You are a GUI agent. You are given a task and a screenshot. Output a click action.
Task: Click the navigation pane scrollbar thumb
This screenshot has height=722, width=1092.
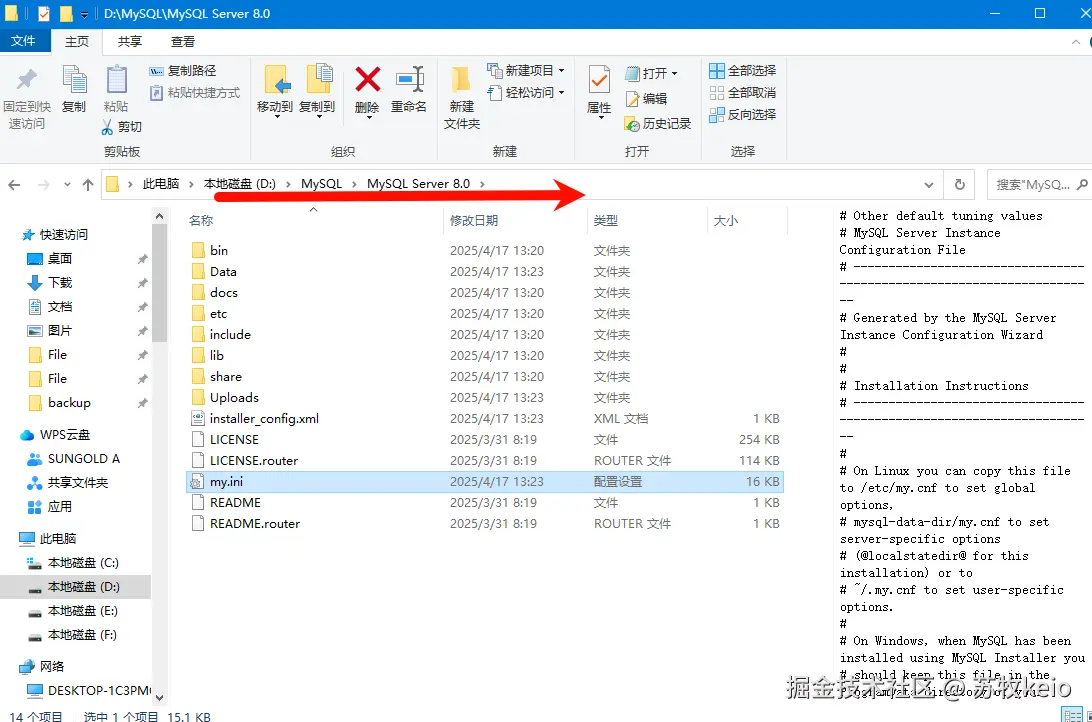click(159, 283)
